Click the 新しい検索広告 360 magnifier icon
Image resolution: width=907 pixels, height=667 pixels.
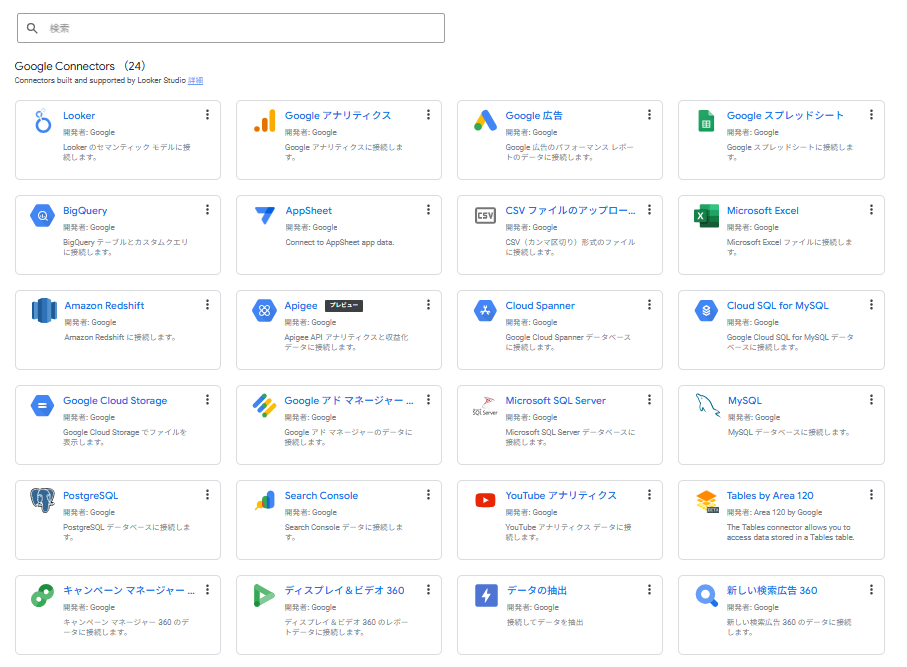706,595
